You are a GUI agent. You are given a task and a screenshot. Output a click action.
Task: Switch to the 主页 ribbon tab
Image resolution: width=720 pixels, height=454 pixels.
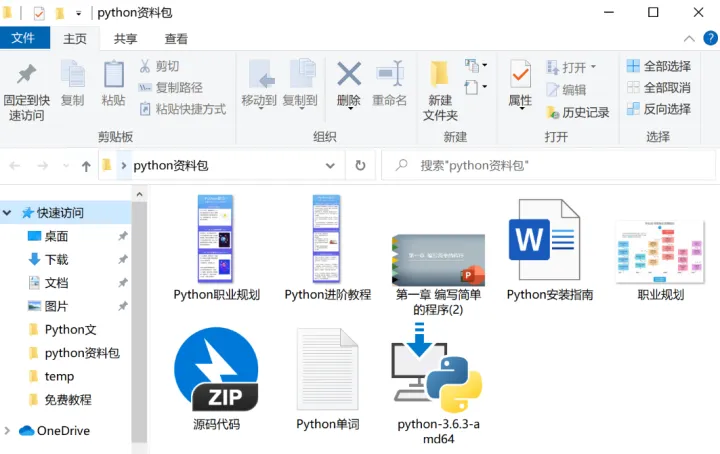pos(75,39)
